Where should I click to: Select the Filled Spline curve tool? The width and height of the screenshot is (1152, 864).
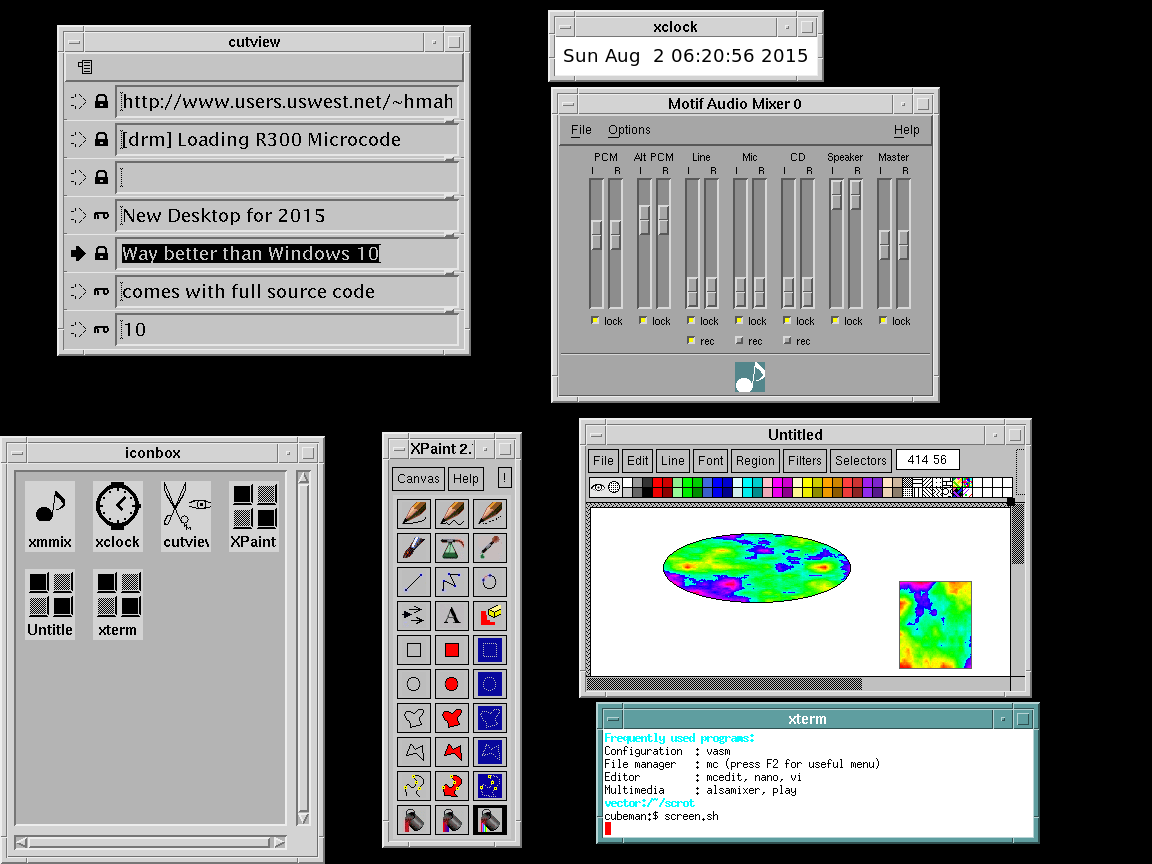[x=452, y=786]
